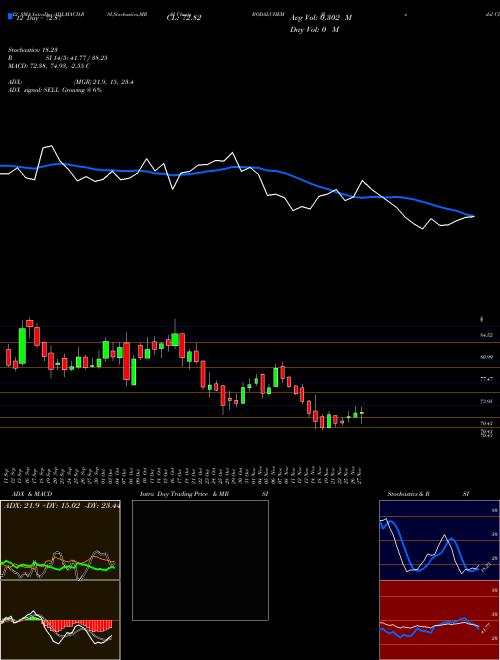
Task: Click the 'ADX: (MGR) 21.9, 15, 23.4' line
Action: [71, 82]
